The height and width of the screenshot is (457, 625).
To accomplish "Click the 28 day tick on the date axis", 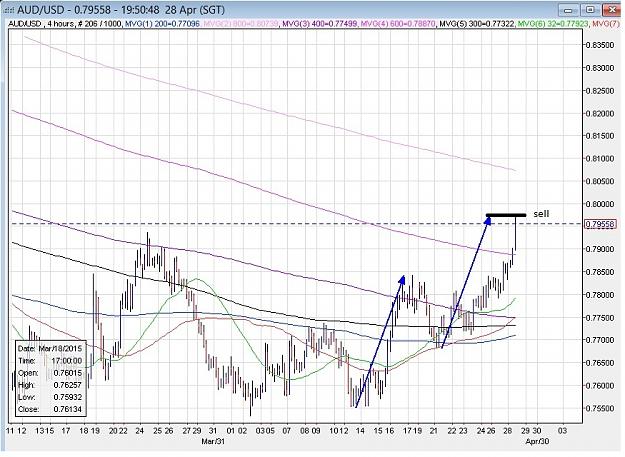I will 508,431.
